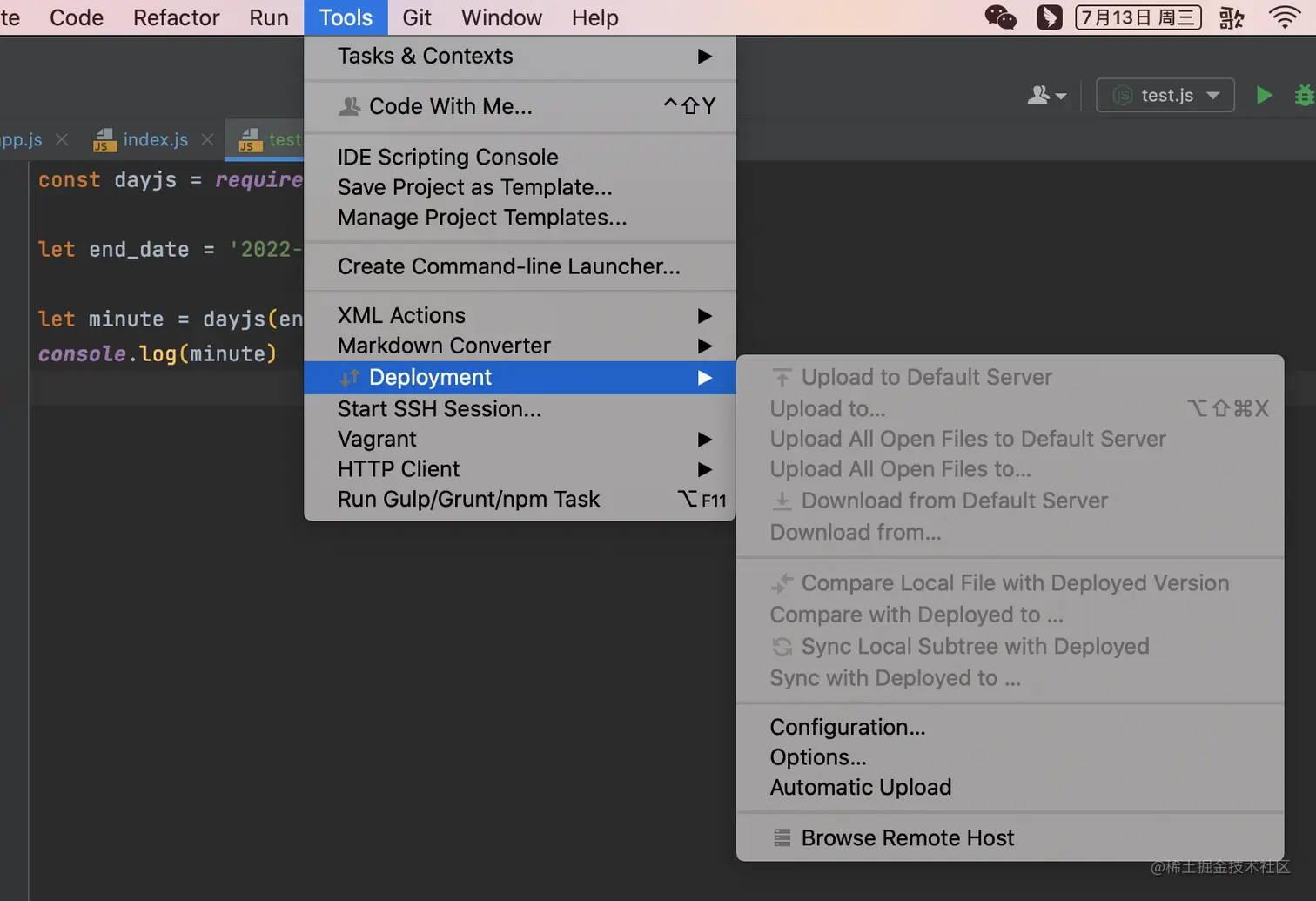This screenshot has width=1316, height=901.
Task: Click the let end_date code line
Action: click(171, 250)
